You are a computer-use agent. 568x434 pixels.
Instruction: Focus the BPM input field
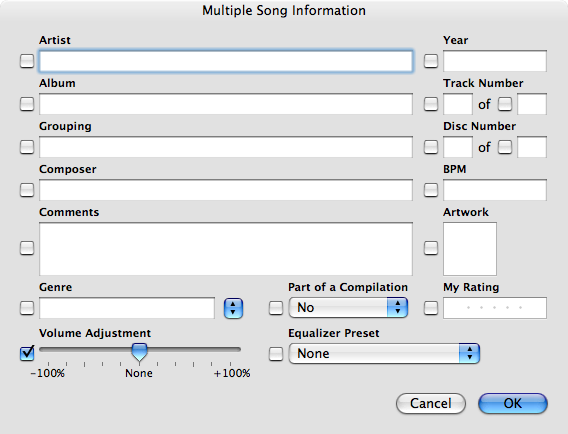pyautogui.click(x=495, y=190)
